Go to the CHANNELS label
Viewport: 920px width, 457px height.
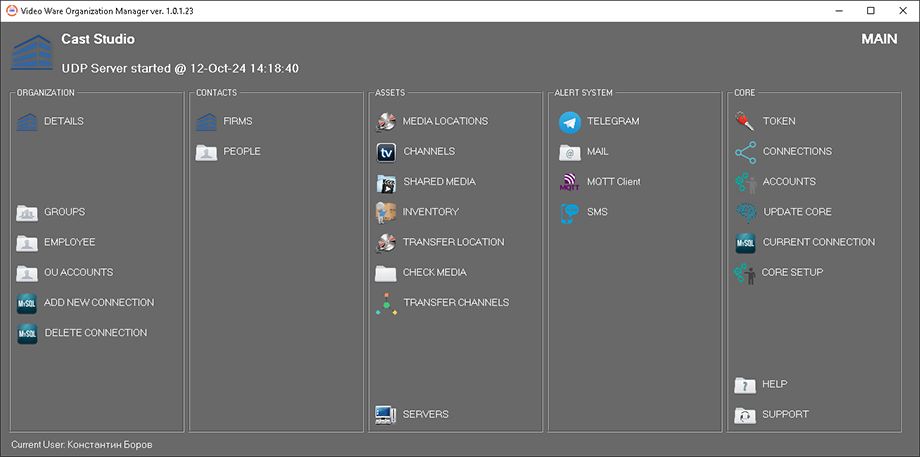(429, 151)
